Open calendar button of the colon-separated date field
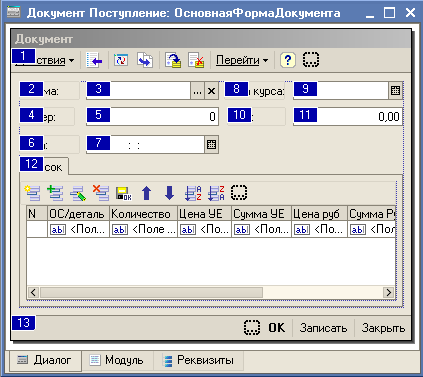Screen dimensions: 423x377 [211, 145]
